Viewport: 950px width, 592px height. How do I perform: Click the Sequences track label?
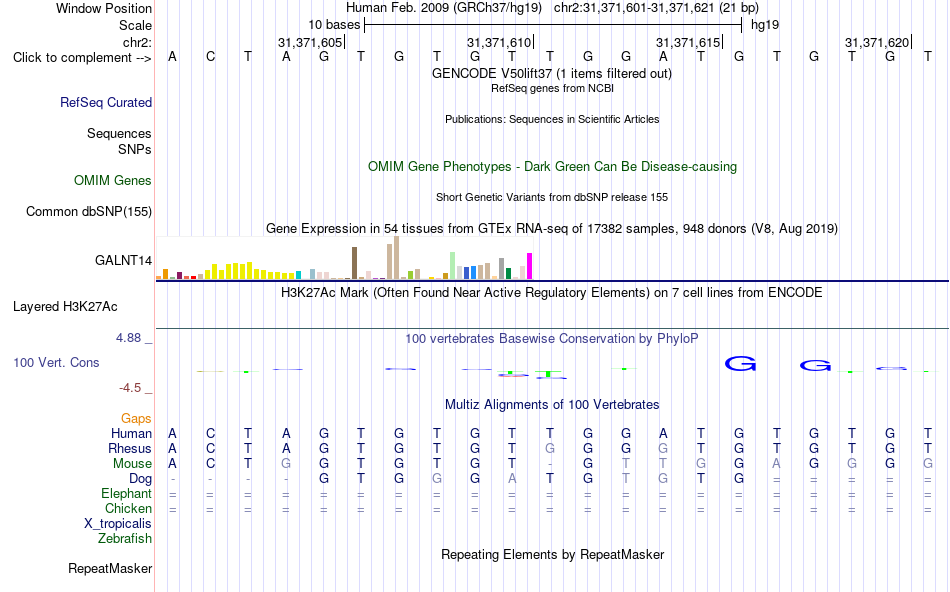[119, 133]
